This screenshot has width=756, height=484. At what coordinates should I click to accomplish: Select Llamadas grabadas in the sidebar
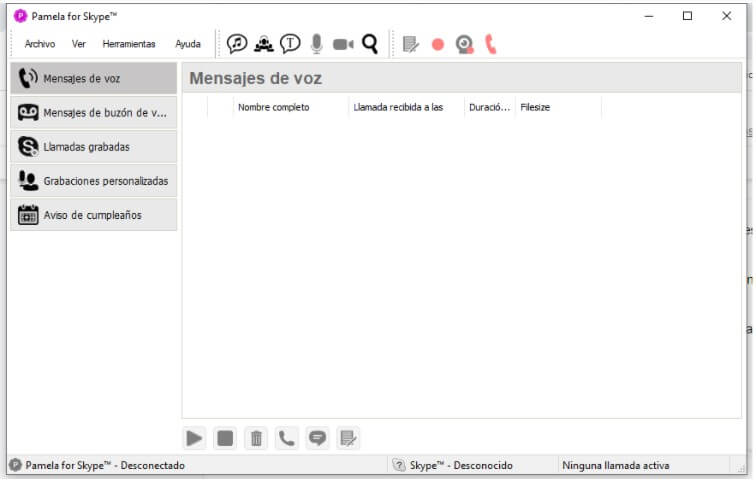94,147
